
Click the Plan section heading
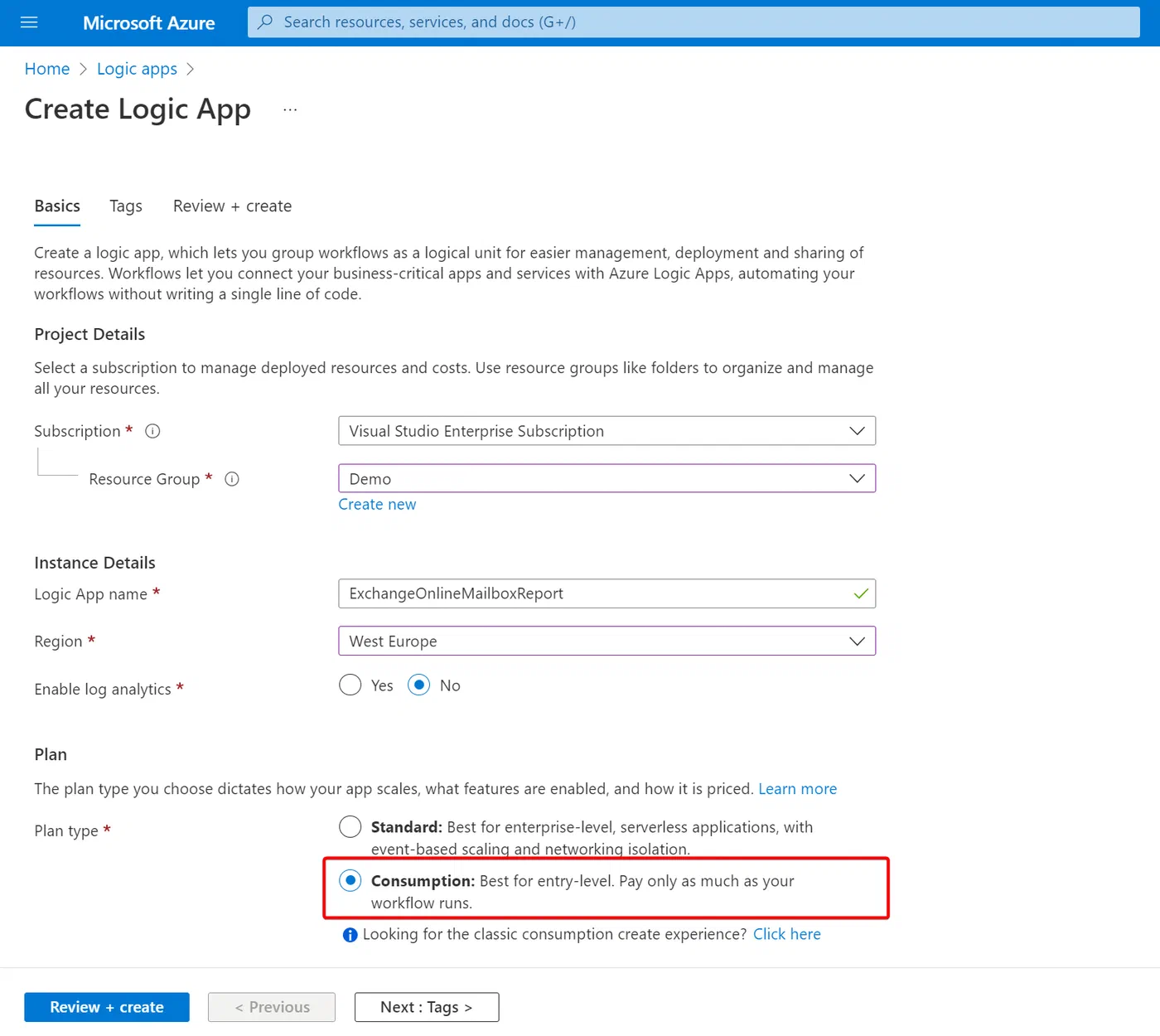tap(51, 754)
